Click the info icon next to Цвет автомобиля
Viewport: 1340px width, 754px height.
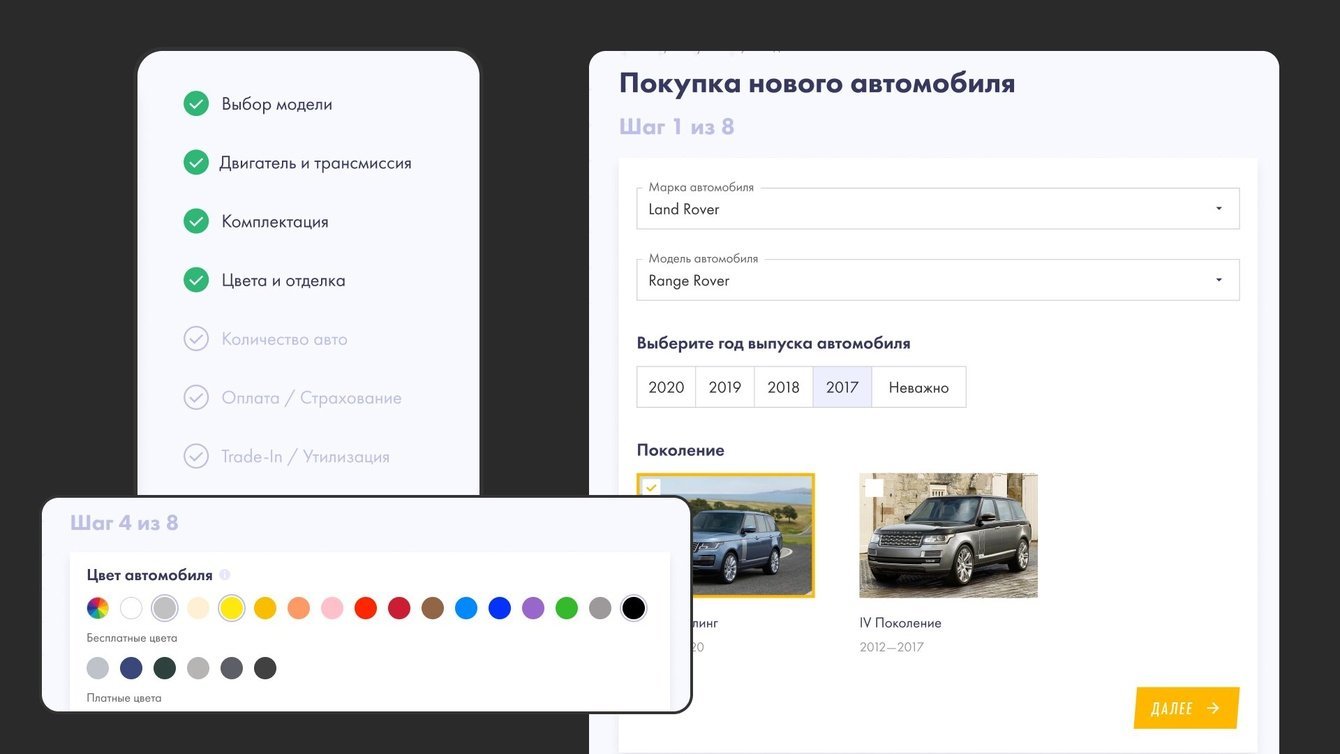coord(225,575)
